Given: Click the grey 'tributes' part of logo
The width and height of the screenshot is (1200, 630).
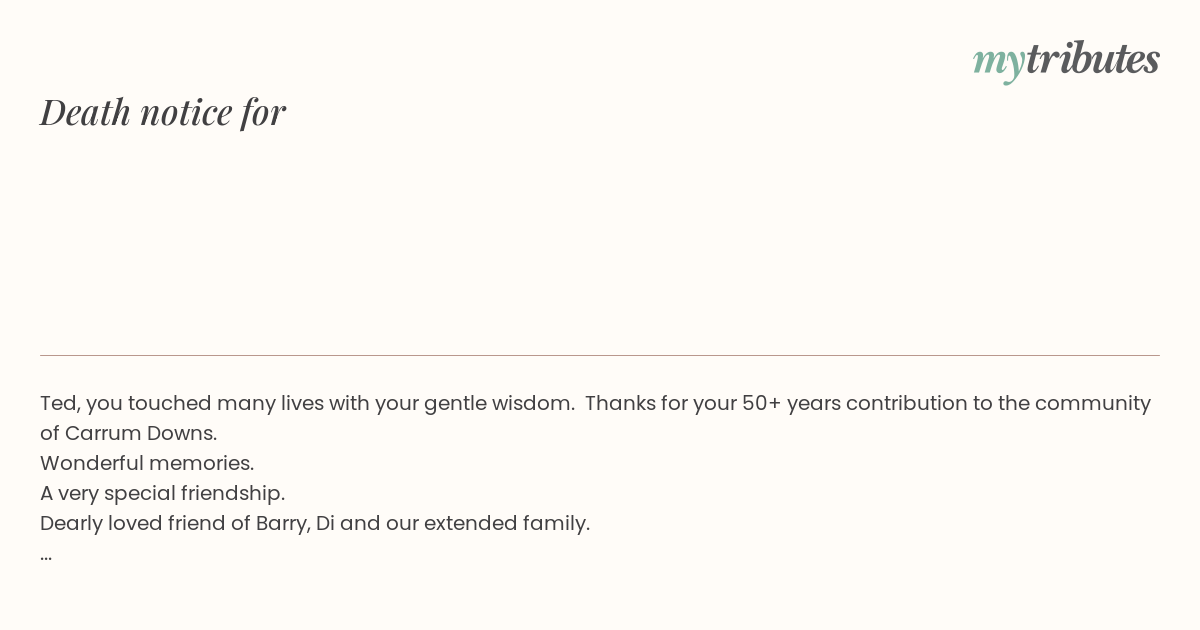Looking at the screenshot, I should click(1093, 58).
